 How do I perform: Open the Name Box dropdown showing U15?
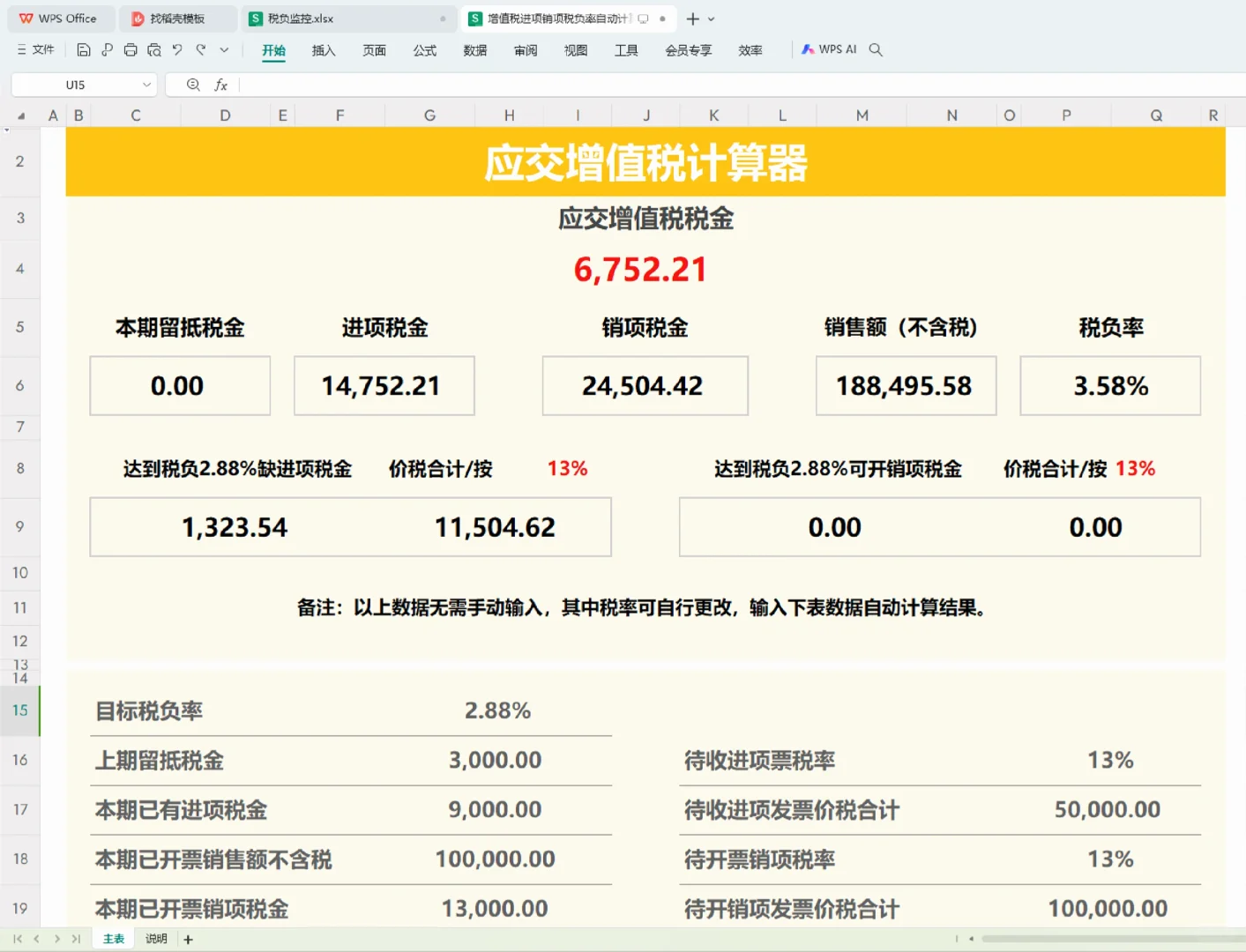click(x=146, y=85)
